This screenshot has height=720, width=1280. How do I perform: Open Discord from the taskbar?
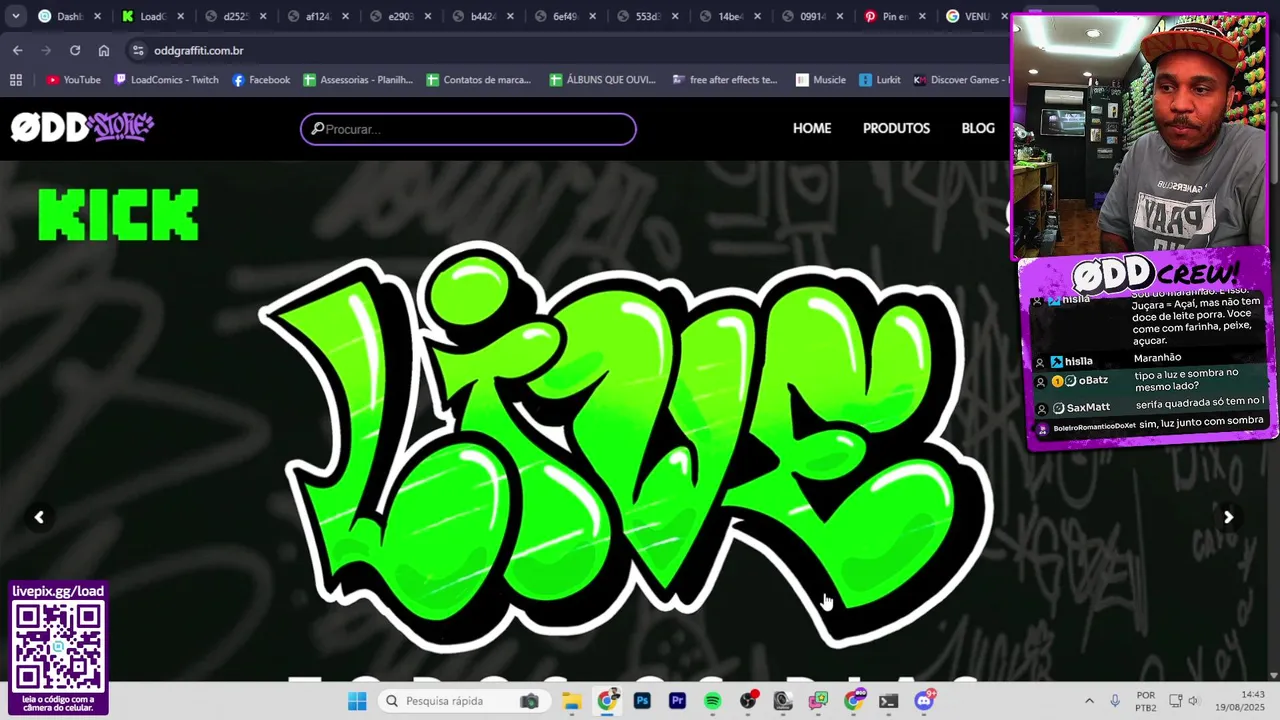(x=924, y=701)
